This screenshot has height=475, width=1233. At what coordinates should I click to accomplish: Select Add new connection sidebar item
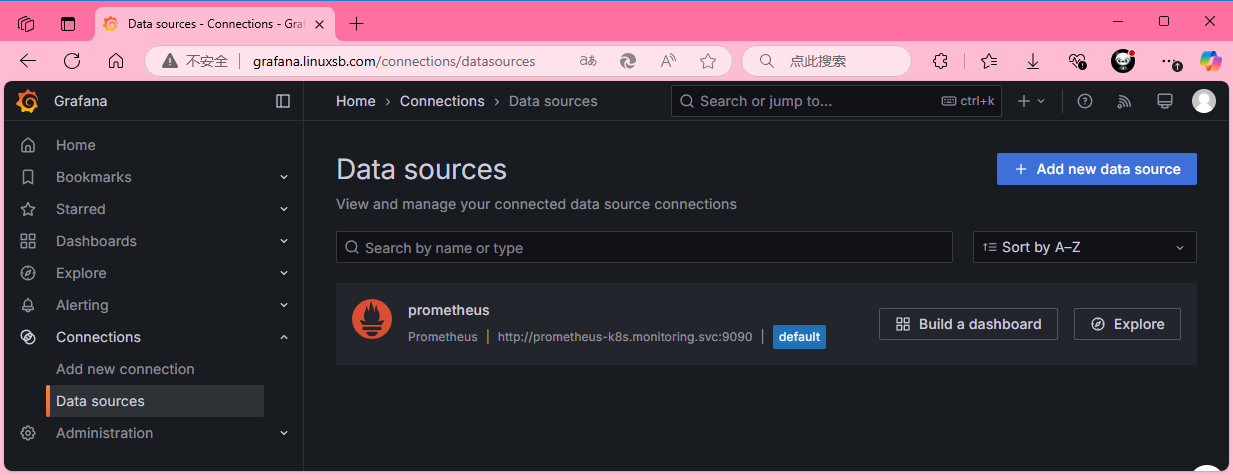tap(125, 369)
